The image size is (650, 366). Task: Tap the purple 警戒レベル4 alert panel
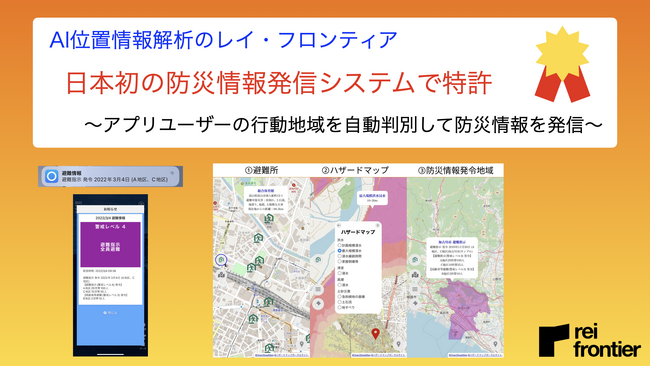pyautogui.click(x=110, y=245)
